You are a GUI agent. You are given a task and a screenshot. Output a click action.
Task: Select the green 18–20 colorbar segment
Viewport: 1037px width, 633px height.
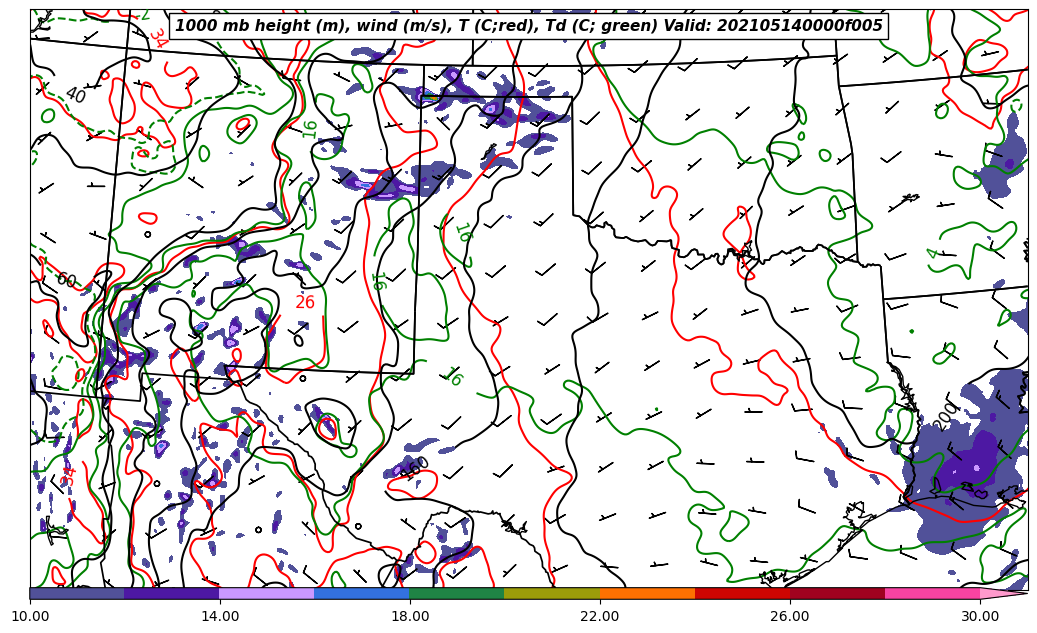tap(457, 593)
